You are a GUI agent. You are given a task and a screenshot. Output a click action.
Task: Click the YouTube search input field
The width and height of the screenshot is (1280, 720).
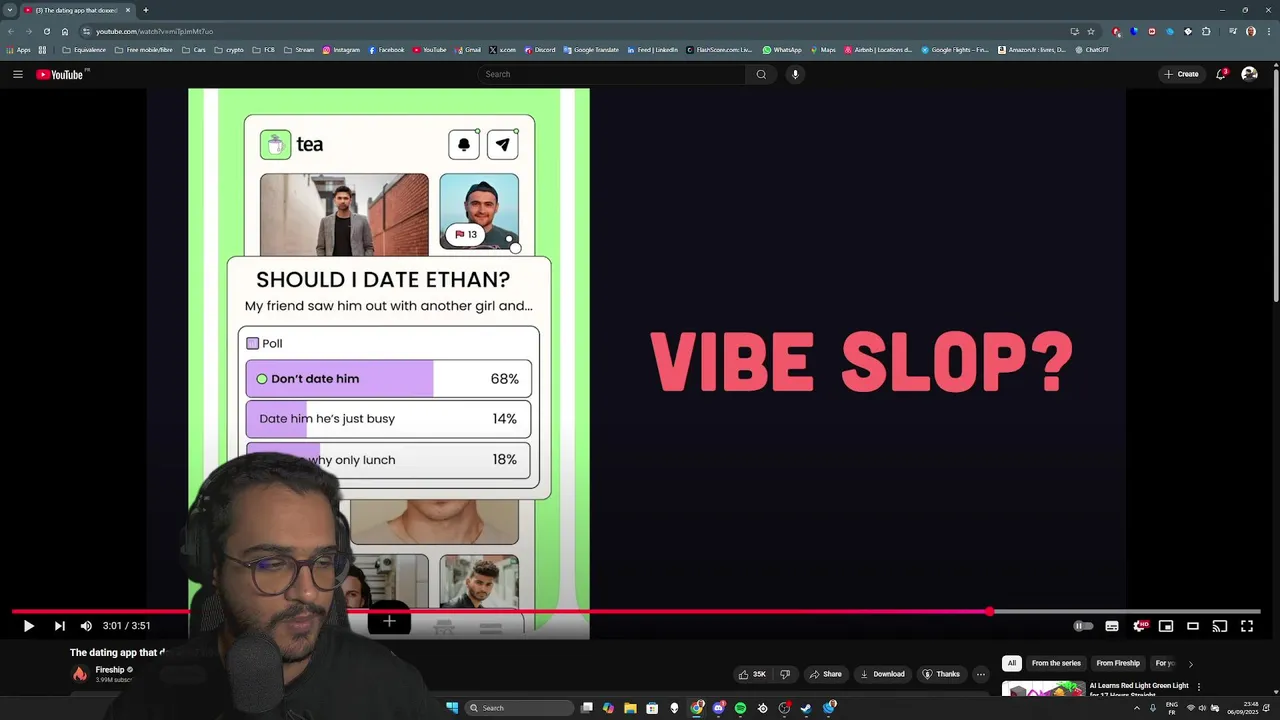tap(611, 74)
